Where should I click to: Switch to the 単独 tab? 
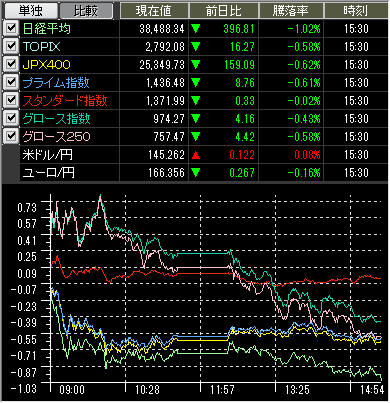(x=31, y=10)
